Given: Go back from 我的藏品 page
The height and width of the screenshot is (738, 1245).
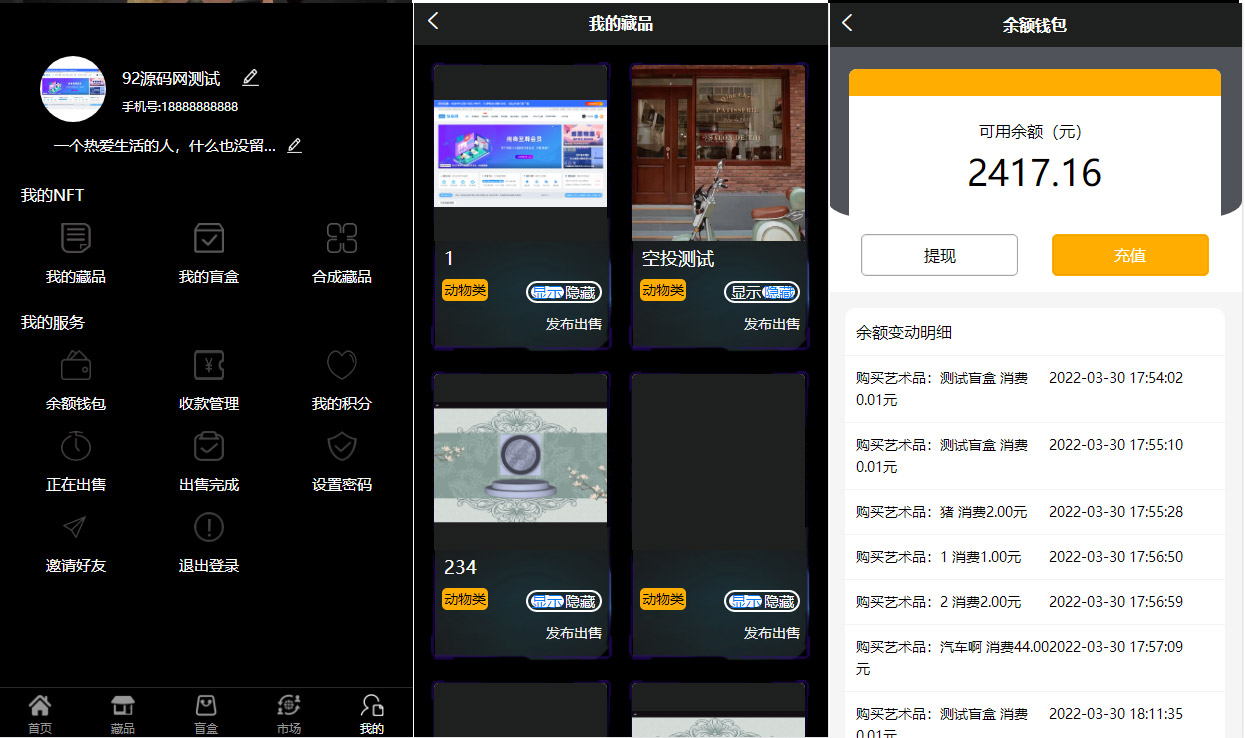Looking at the screenshot, I should 433,21.
